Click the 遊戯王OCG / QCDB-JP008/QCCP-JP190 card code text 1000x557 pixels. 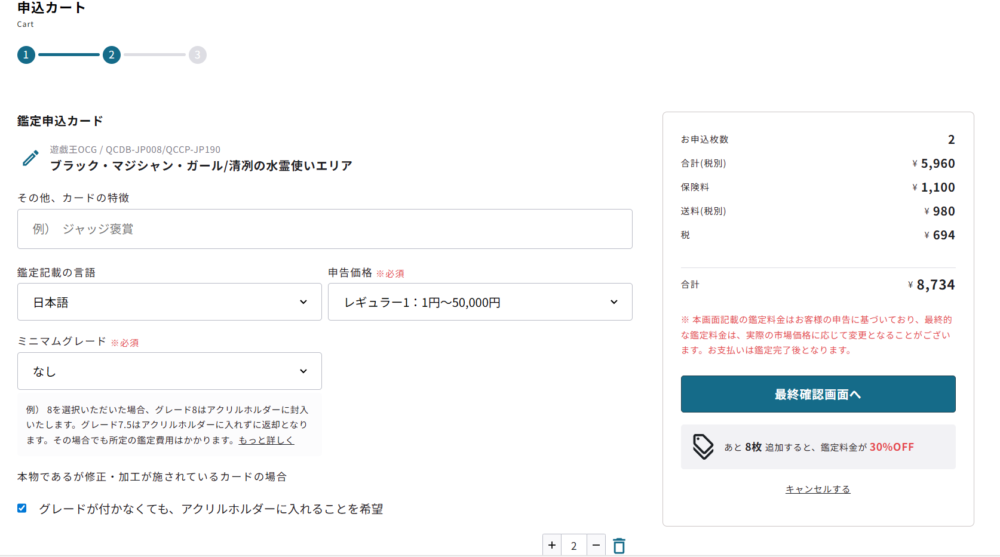(x=135, y=149)
